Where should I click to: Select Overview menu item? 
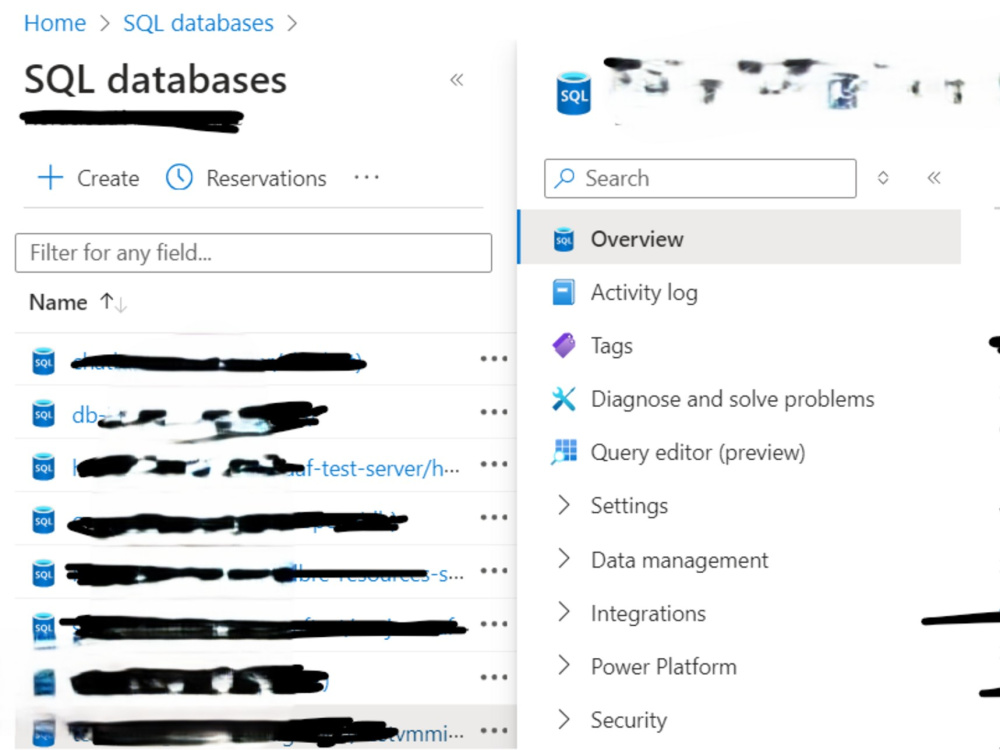pyautogui.click(x=740, y=237)
